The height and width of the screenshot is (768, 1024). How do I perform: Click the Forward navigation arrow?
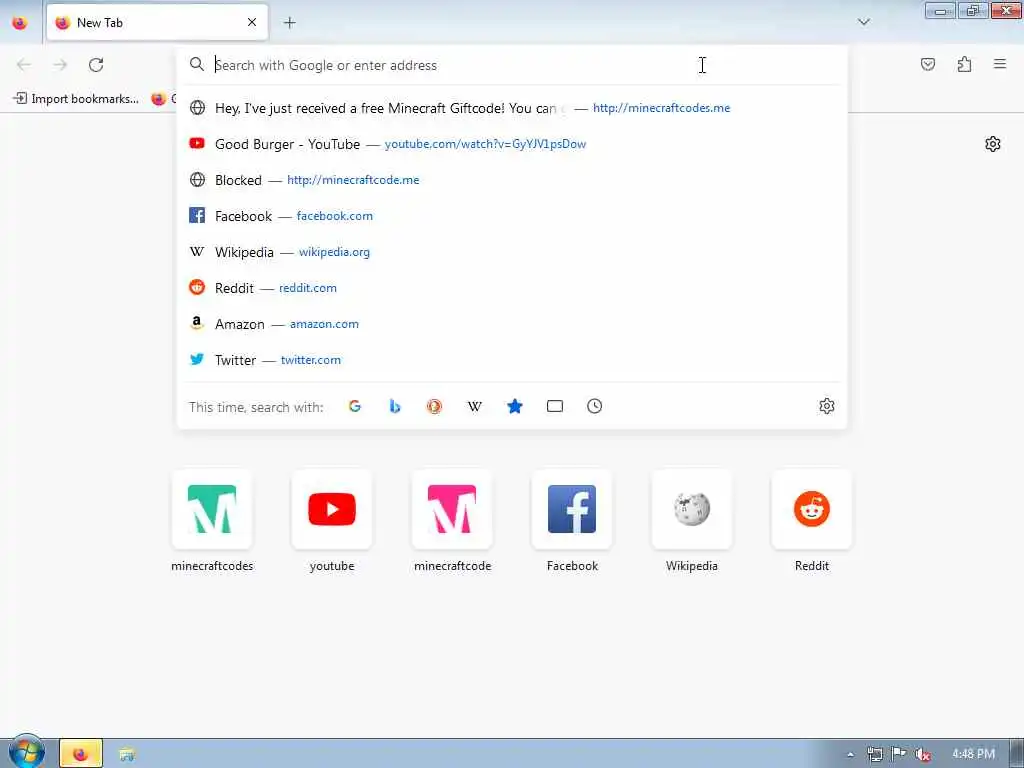coord(60,65)
